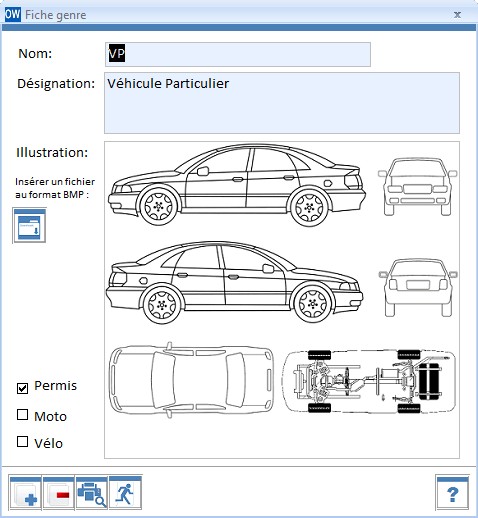Open help with question mark button

click(x=452, y=493)
